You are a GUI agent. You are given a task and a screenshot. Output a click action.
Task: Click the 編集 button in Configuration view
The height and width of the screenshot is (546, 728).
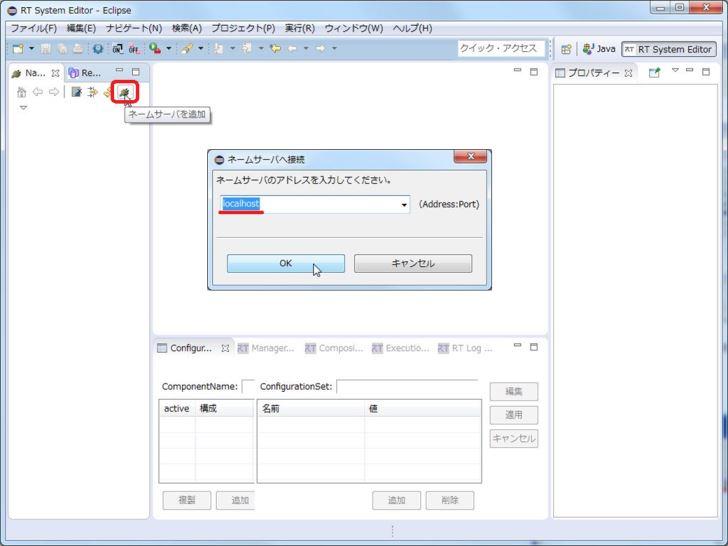click(x=514, y=391)
